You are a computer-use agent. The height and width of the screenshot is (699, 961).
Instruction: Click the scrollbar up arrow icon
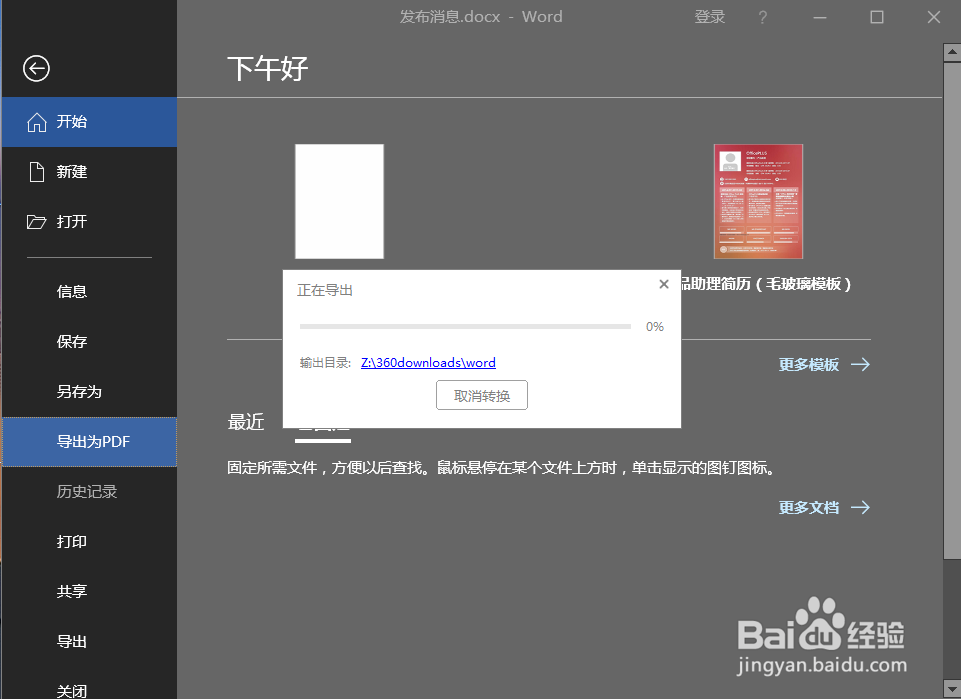click(950, 51)
